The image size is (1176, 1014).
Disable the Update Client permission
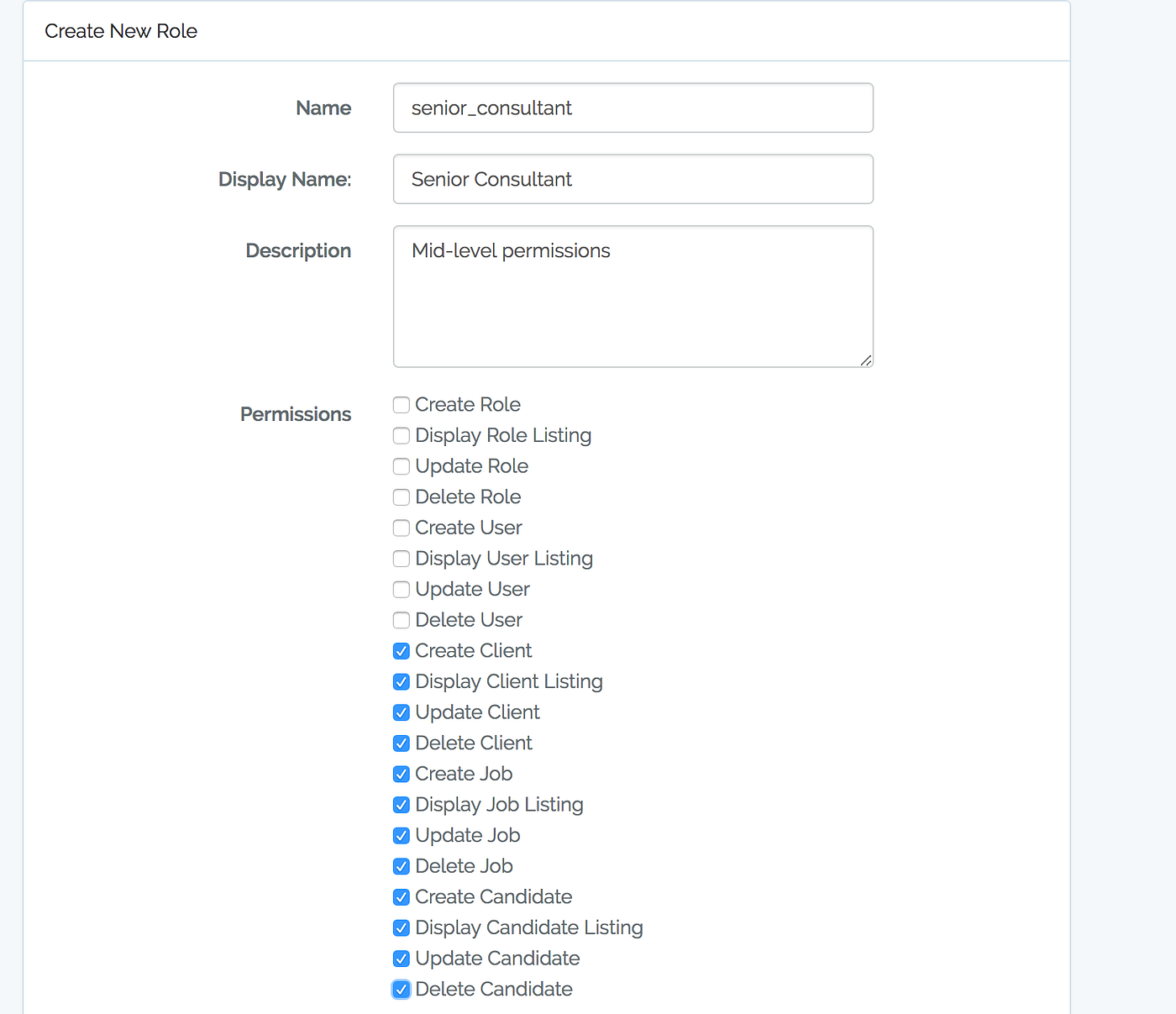pos(401,712)
